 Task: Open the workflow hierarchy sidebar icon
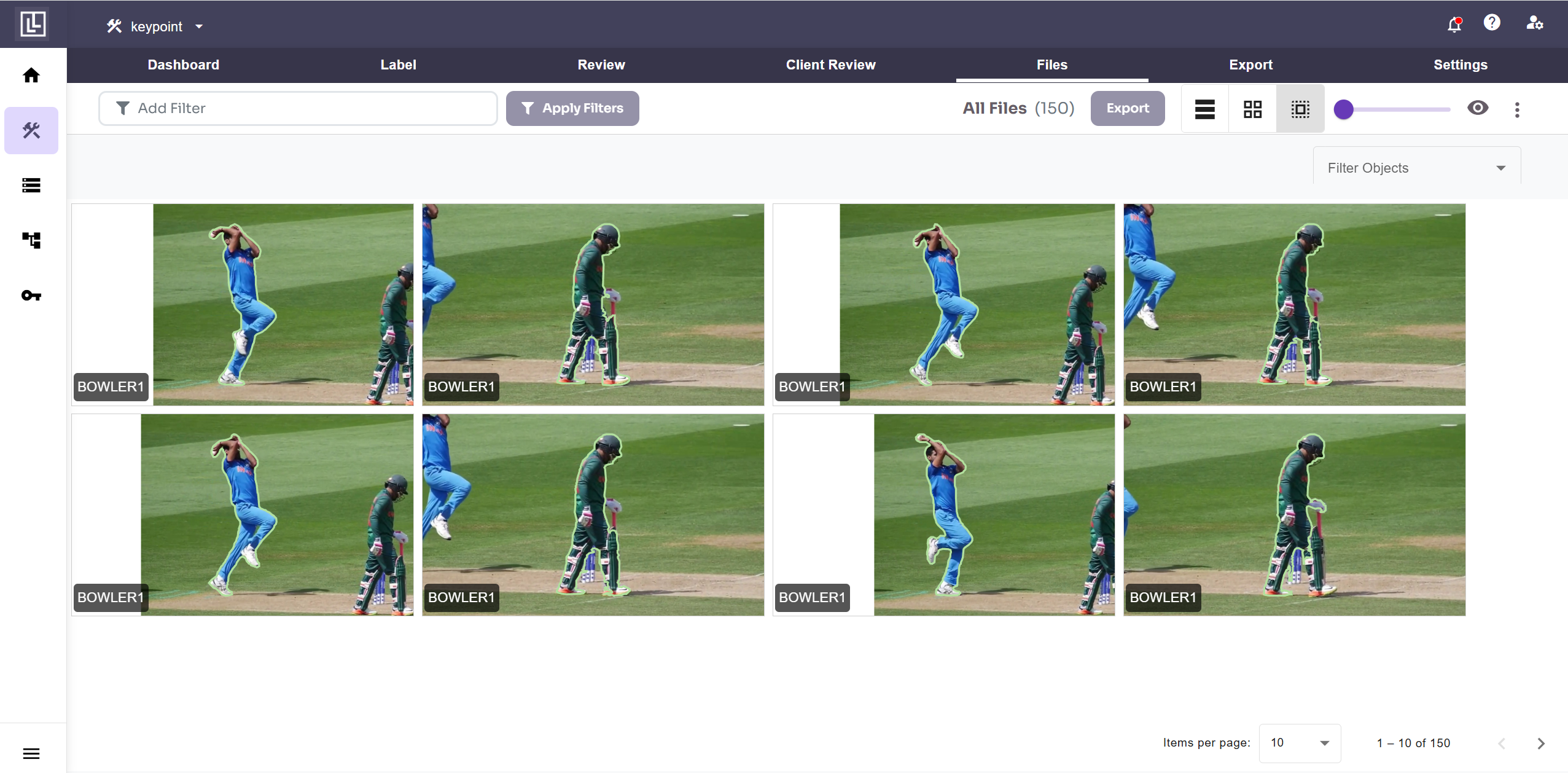click(x=31, y=240)
